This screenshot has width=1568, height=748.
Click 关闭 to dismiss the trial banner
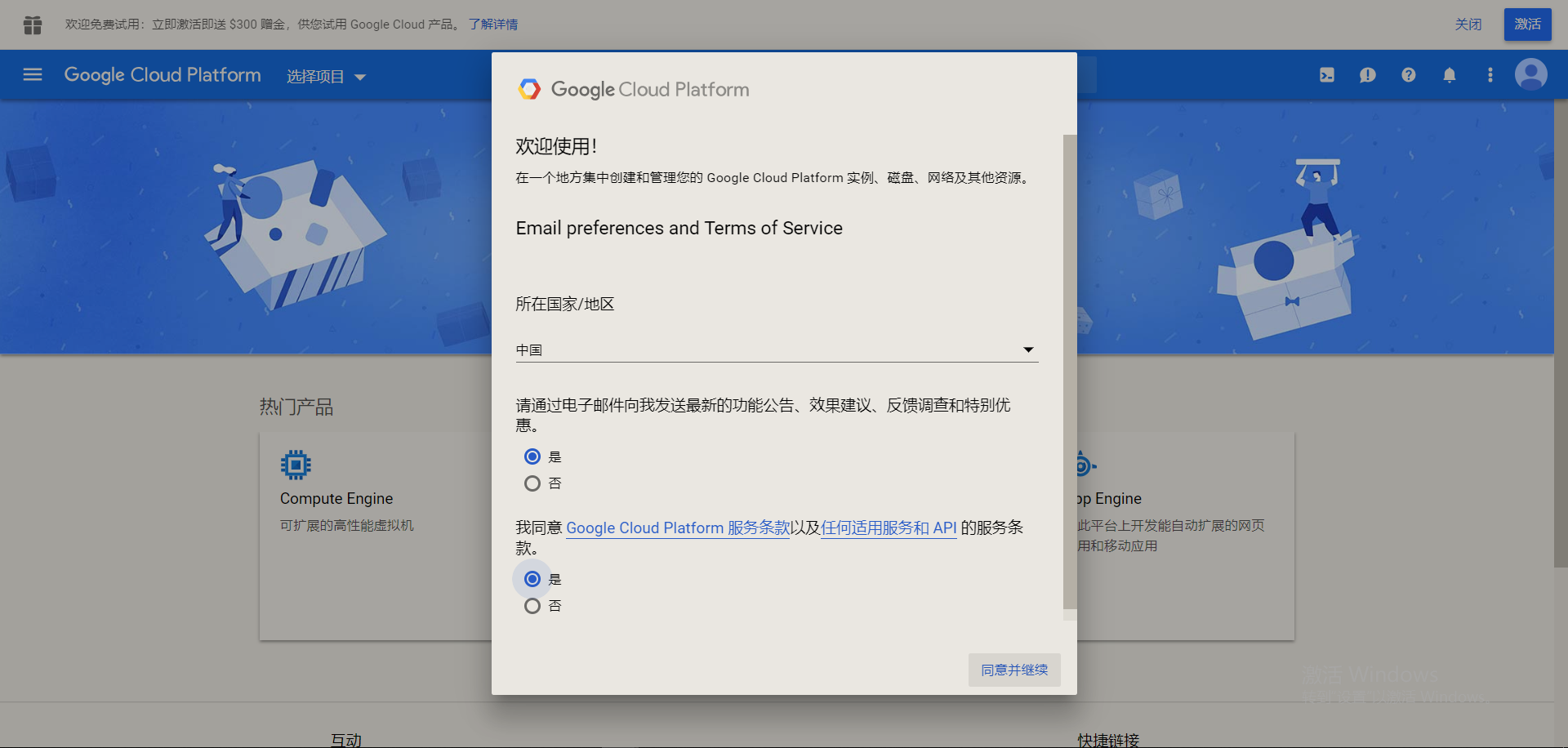click(1468, 24)
